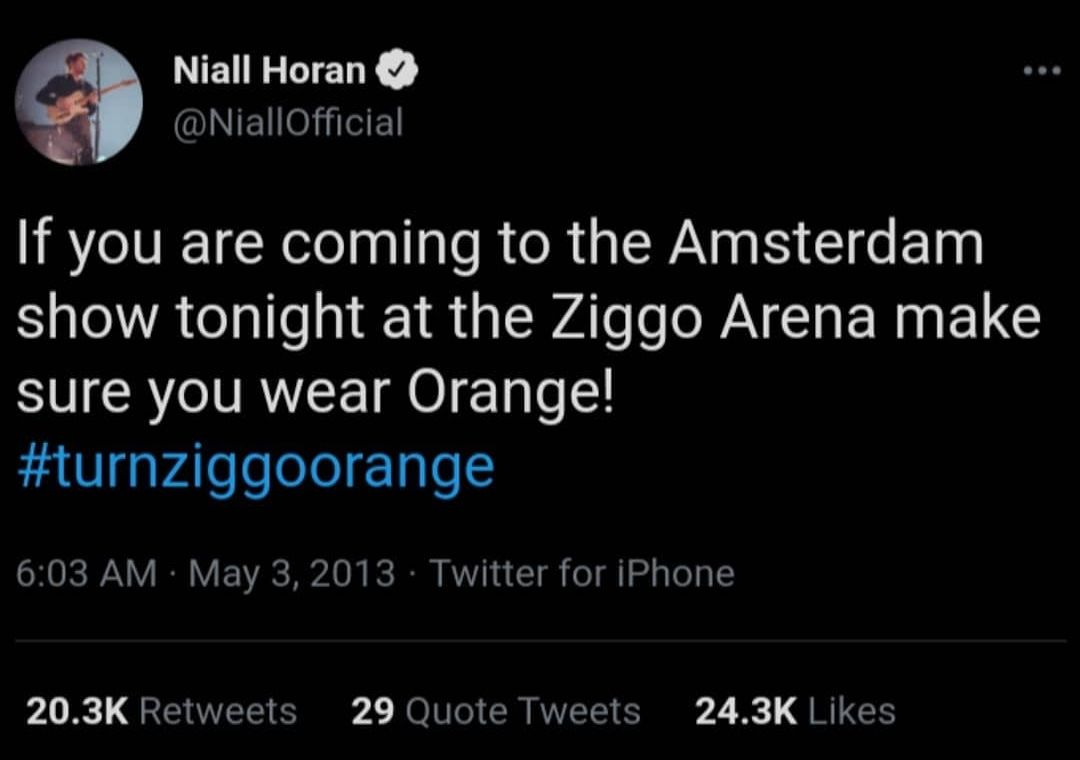Open the Niall Horan display name
The width and height of the screenshot is (1080, 760).
269,70
